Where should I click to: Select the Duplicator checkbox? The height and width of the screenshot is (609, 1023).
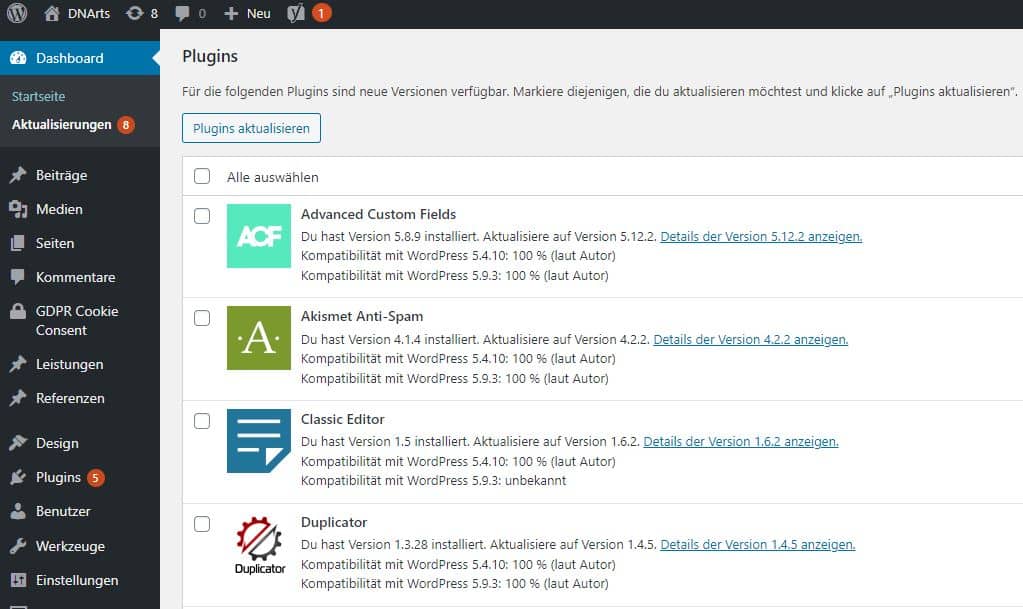pos(202,524)
